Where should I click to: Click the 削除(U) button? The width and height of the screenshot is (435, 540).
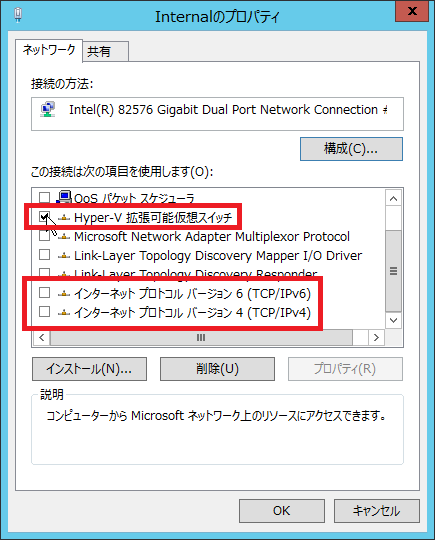[x=217, y=369]
